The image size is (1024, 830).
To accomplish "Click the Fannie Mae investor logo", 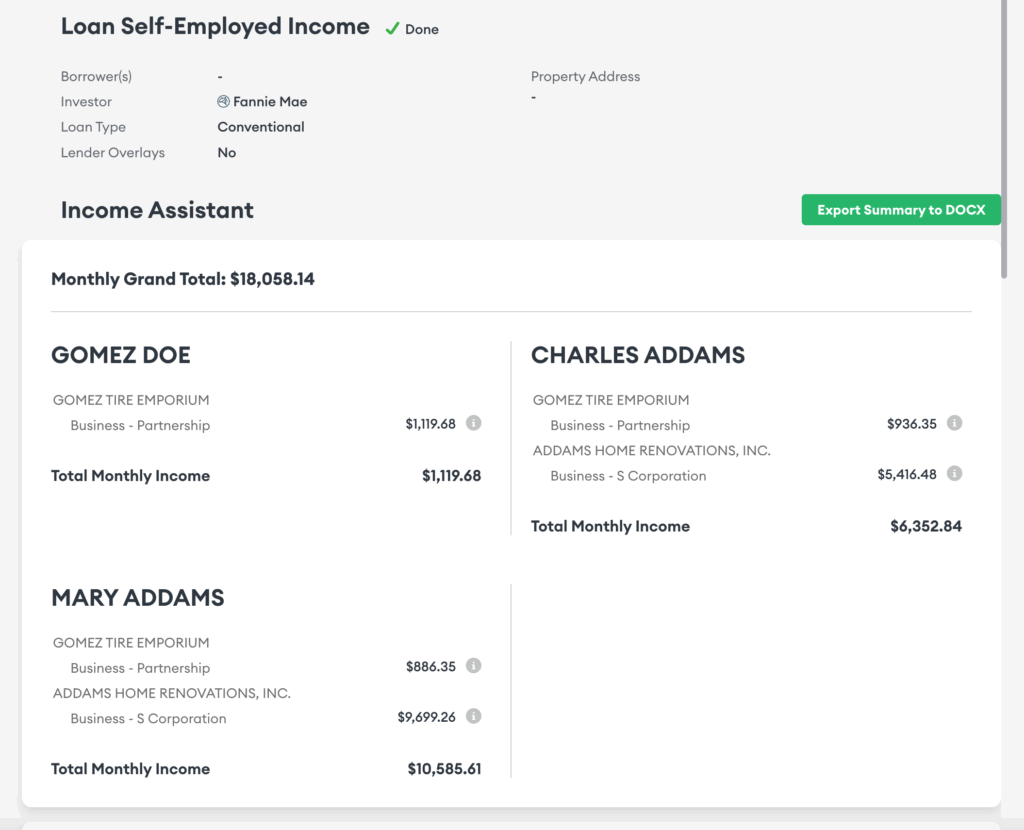I will click(223, 101).
